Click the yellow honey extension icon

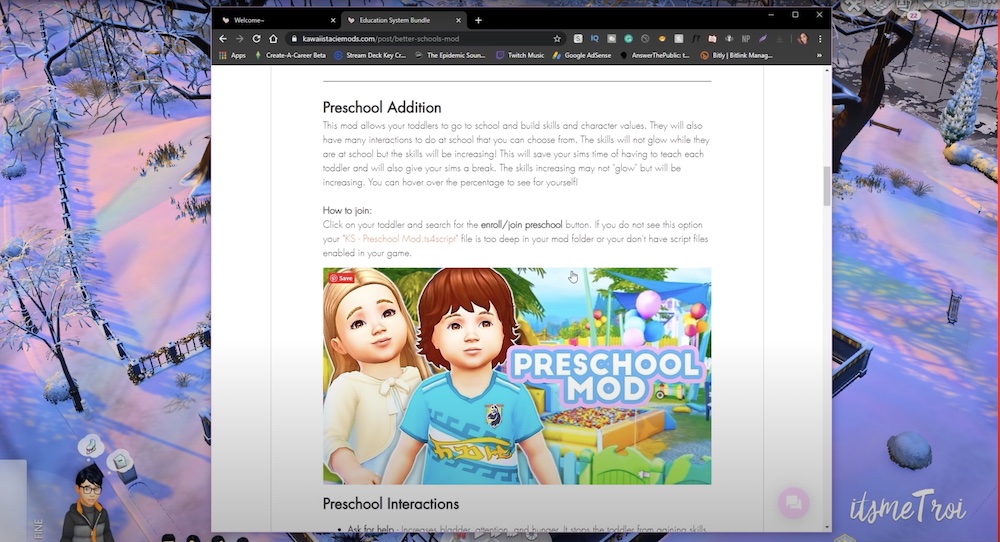662,39
